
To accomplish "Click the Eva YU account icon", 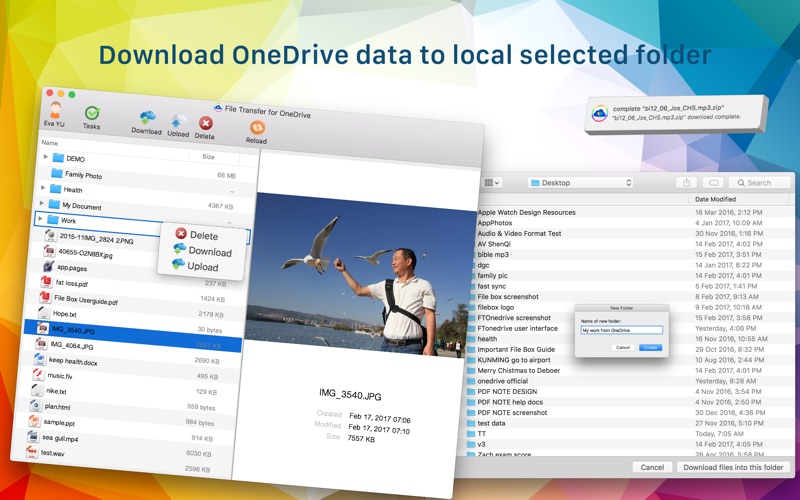I will coord(55,110).
